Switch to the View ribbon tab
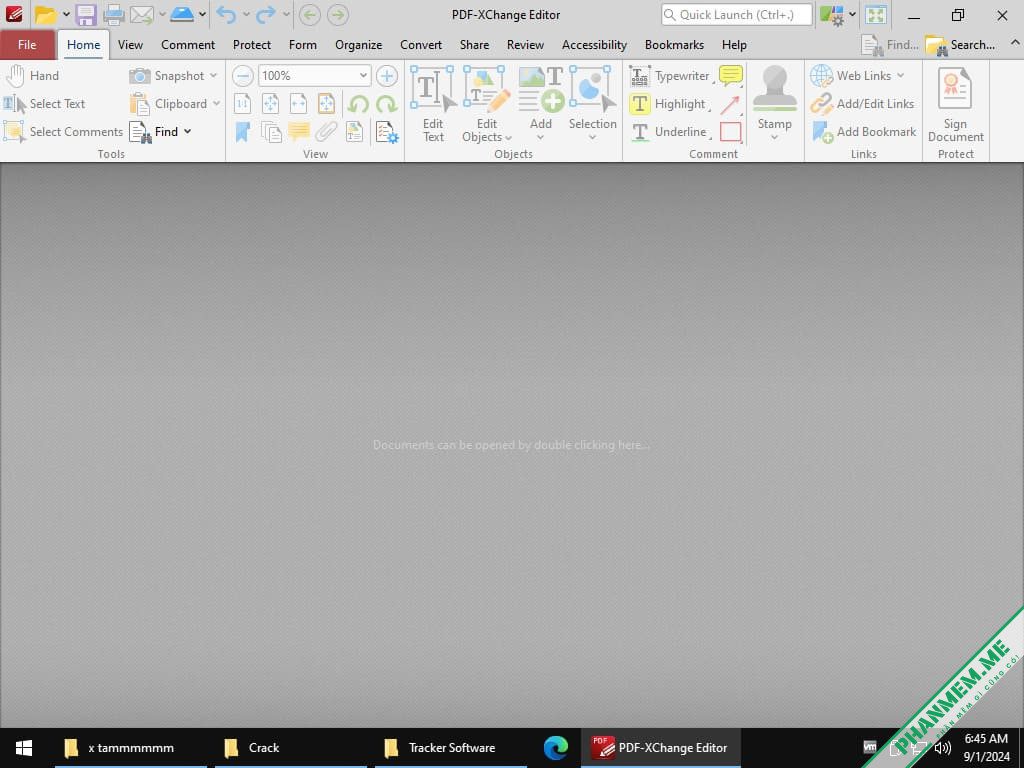Screen dimensions: 1024x768 pyautogui.click(x=130, y=44)
